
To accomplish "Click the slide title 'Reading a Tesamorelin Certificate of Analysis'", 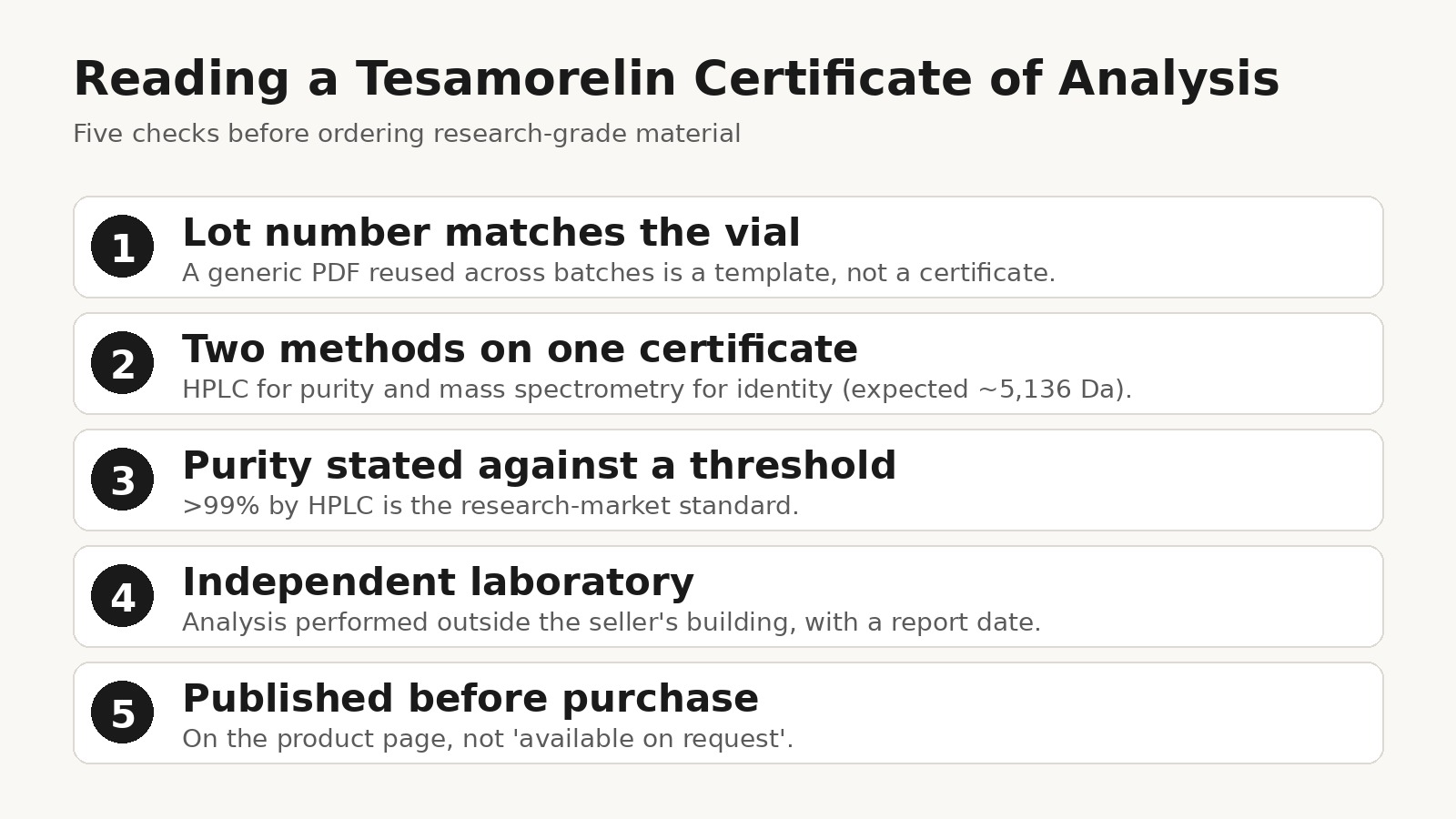I will pyautogui.click(x=676, y=78).
